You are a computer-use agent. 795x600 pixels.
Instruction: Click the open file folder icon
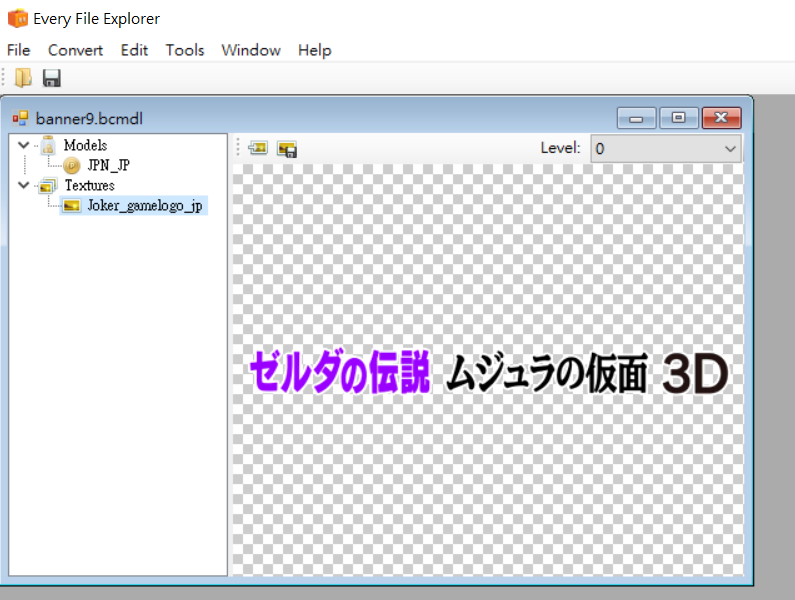tap(23, 78)
